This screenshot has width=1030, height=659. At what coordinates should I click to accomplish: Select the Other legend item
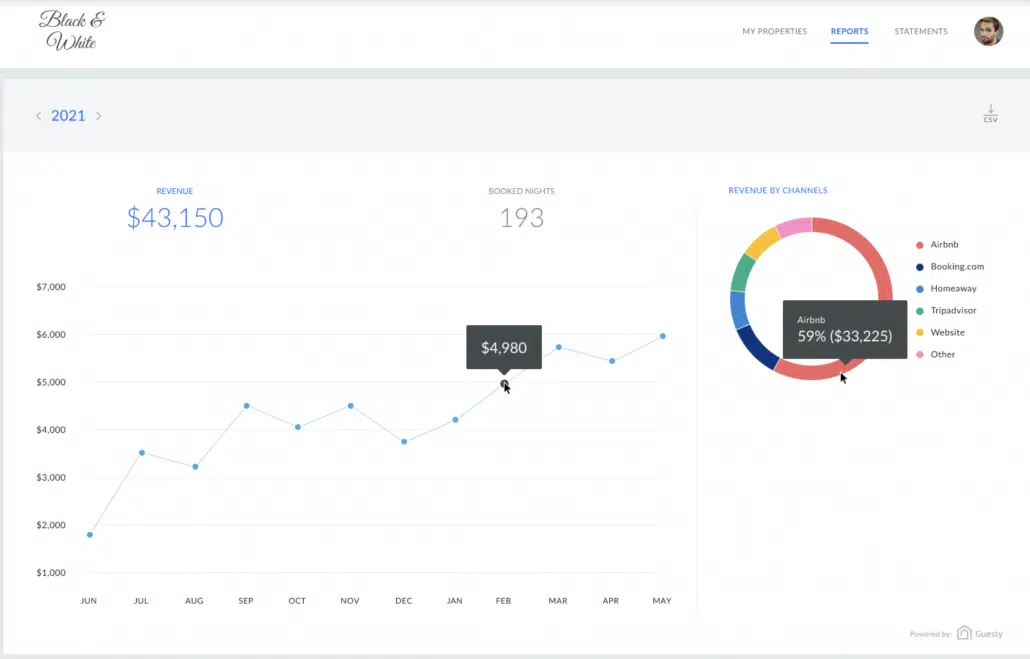[x=942, y=354]
